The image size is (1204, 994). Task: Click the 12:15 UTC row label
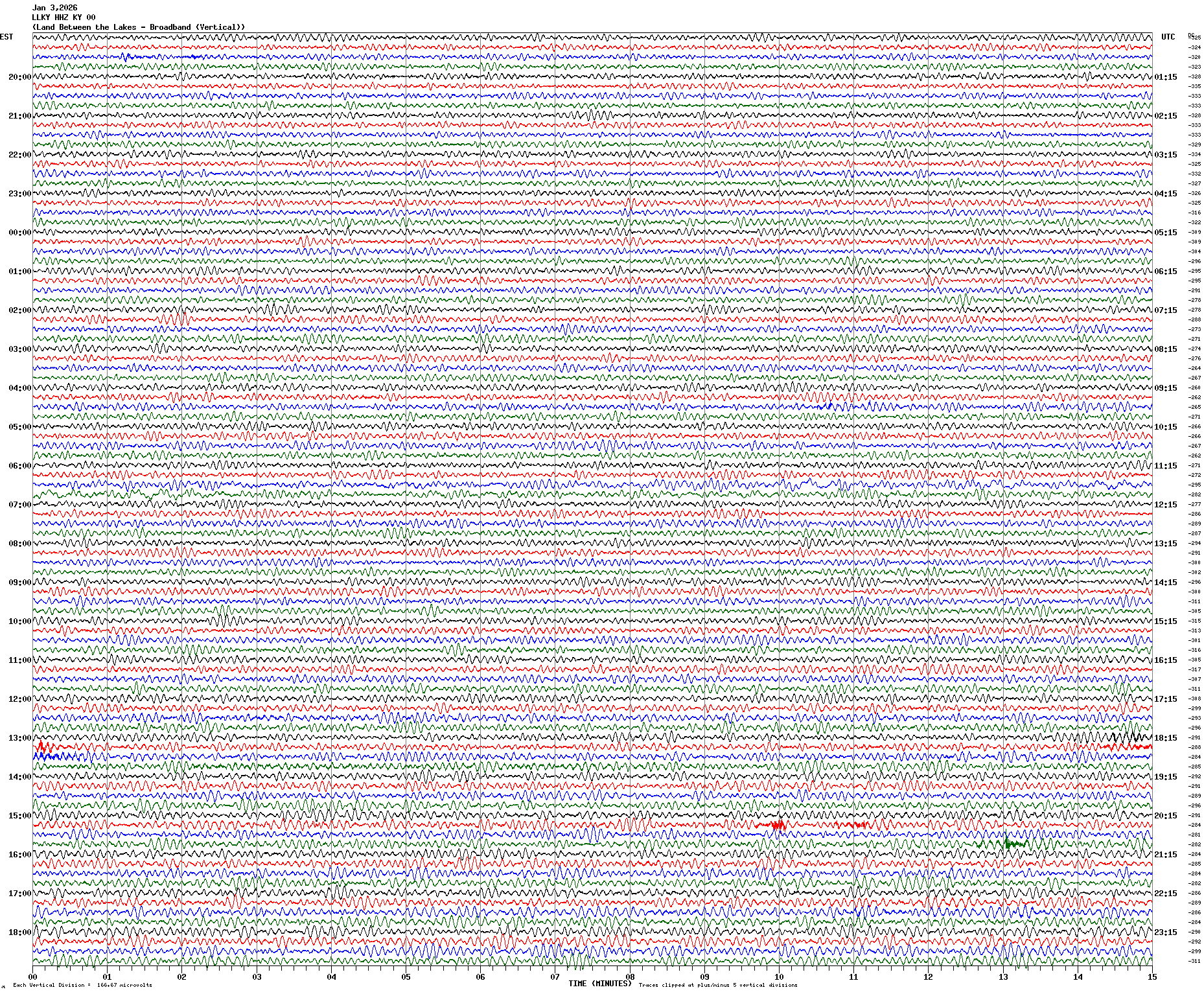[x=1165, y=505]
